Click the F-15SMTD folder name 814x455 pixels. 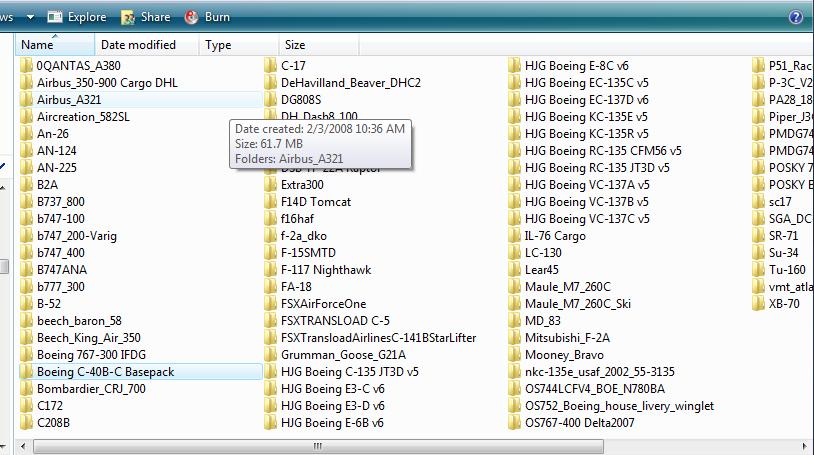(308, 253)
